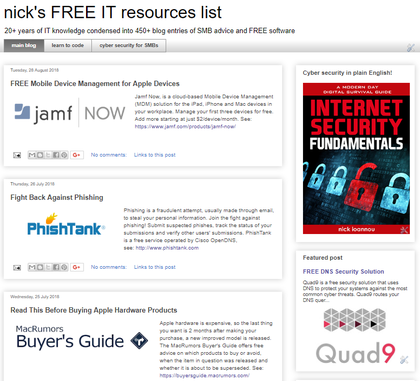The width and height of the screenshot is (420, 381).
Task: Click the blog tagline about 20+ years of IT knowledge
Action: 150,31
